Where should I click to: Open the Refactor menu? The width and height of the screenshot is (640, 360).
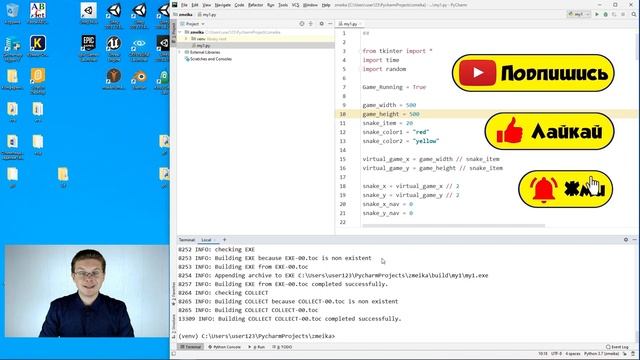pos(256,5)
